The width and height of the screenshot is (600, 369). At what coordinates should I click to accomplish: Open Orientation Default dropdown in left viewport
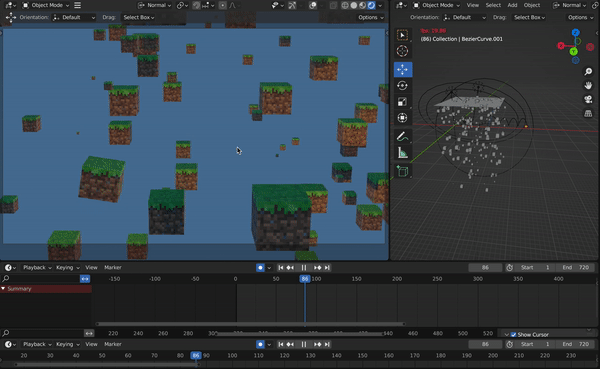pos(74,17)
